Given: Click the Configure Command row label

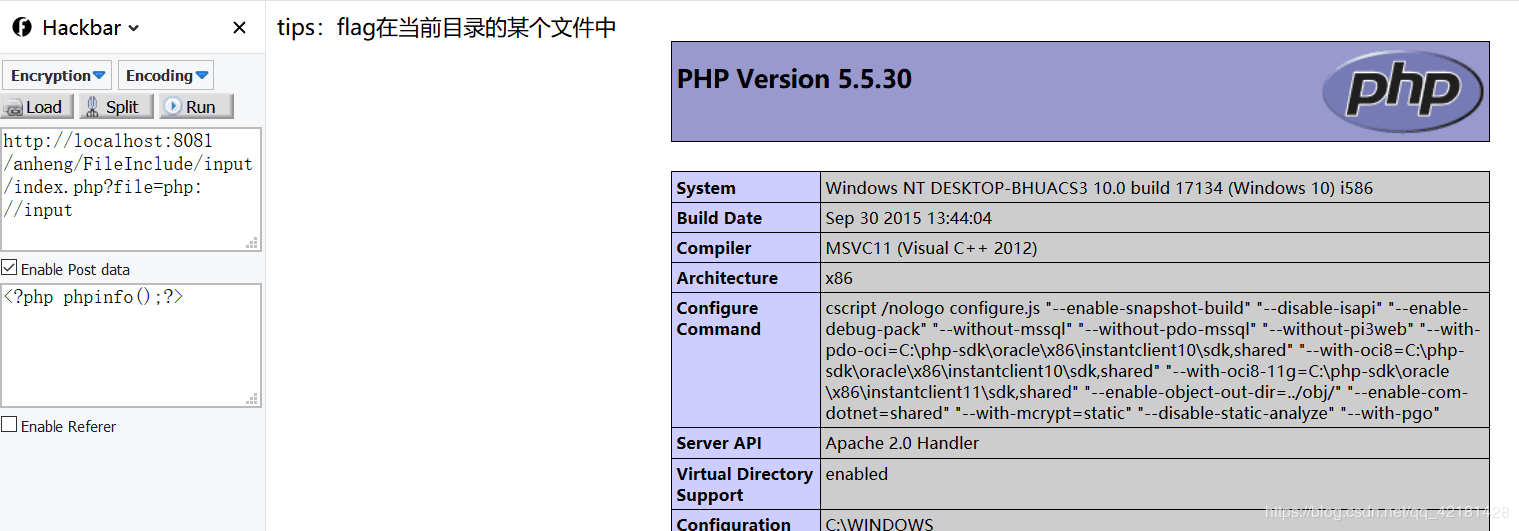Looking at the screenshot, I should (x=718, y=318).
